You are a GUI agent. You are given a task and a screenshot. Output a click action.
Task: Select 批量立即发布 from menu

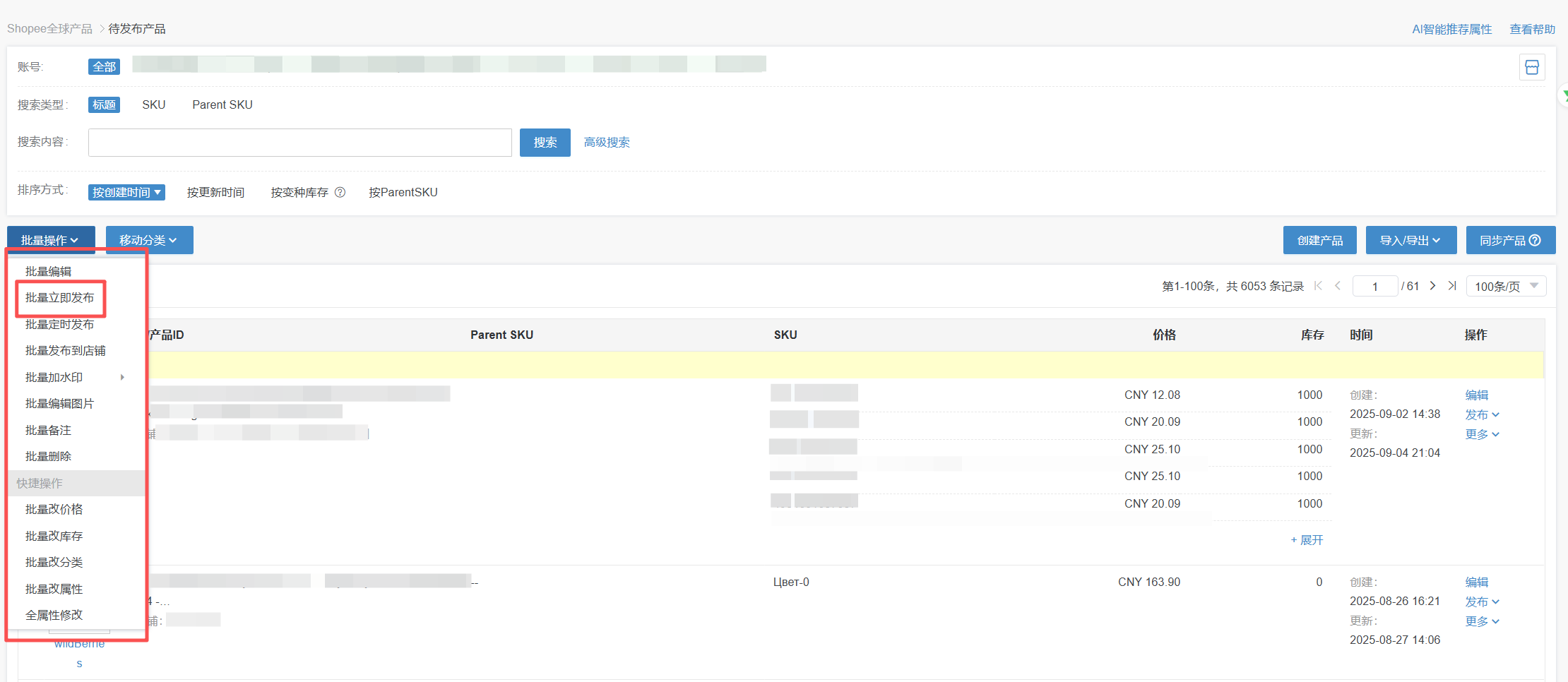[x=59, y=298]
